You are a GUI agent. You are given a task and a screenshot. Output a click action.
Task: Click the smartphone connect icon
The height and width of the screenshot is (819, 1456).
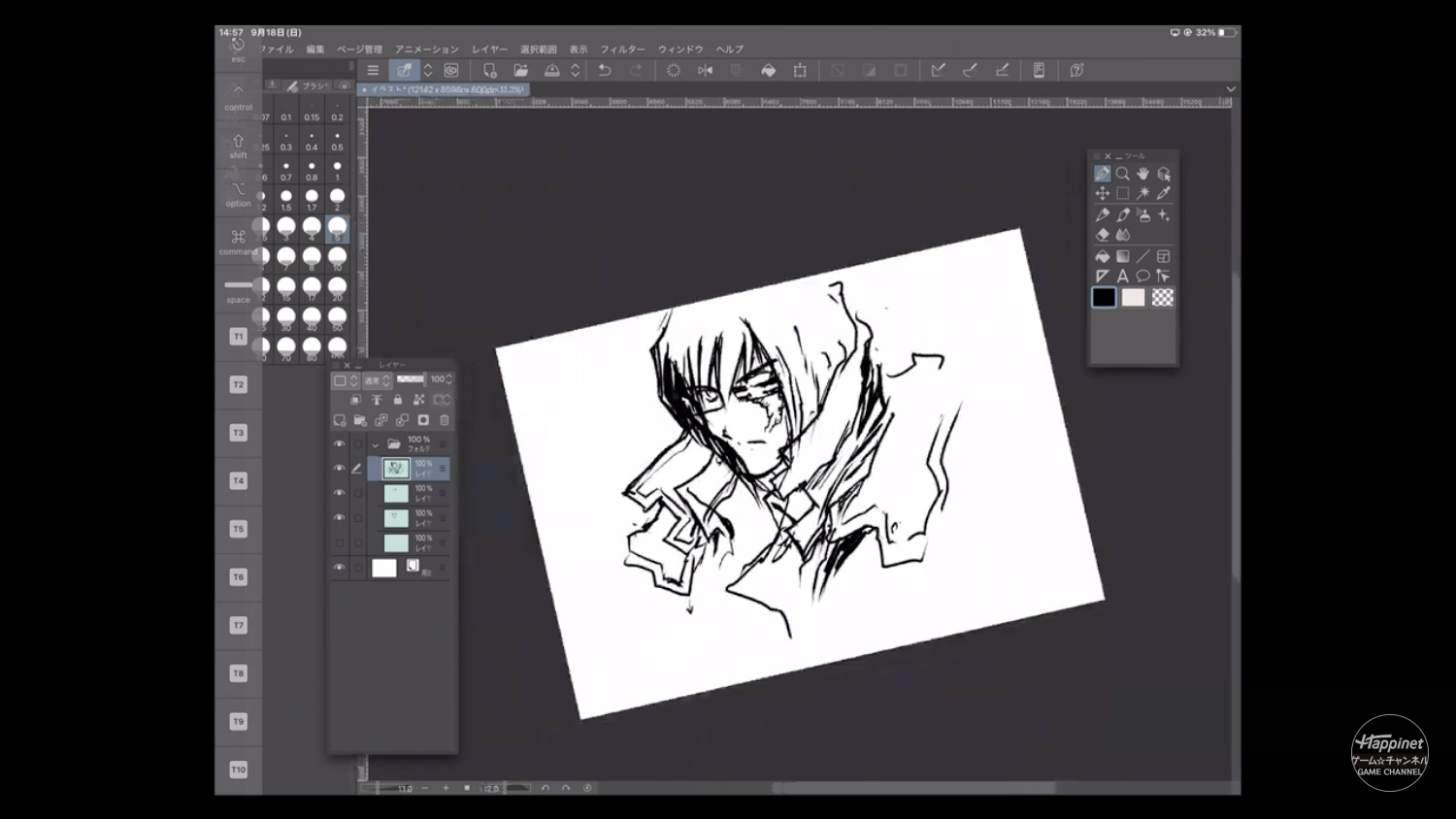pyautogui.click(x=1039, y=70)
